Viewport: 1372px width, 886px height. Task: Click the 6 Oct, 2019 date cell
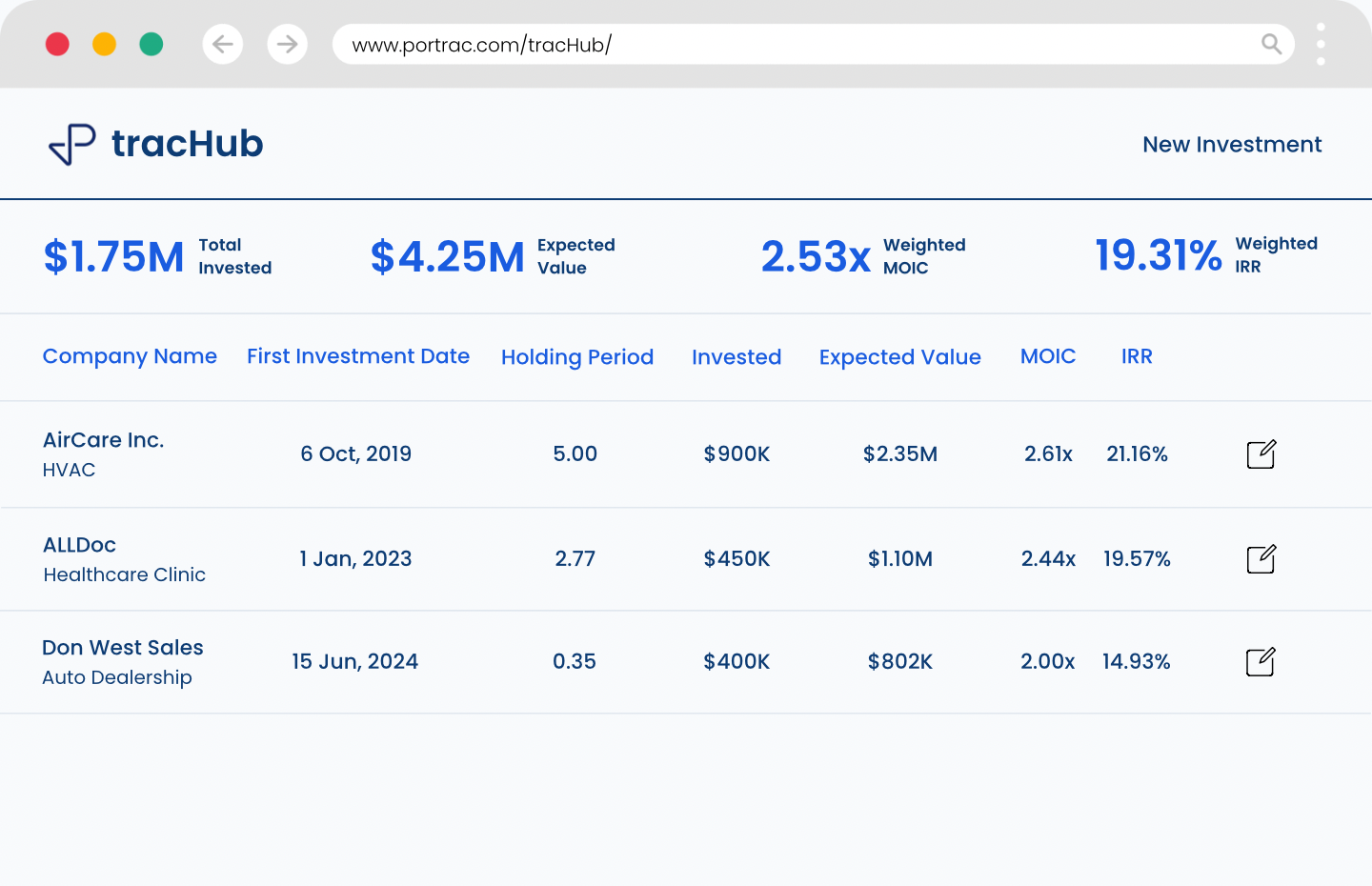coord(356,454)
